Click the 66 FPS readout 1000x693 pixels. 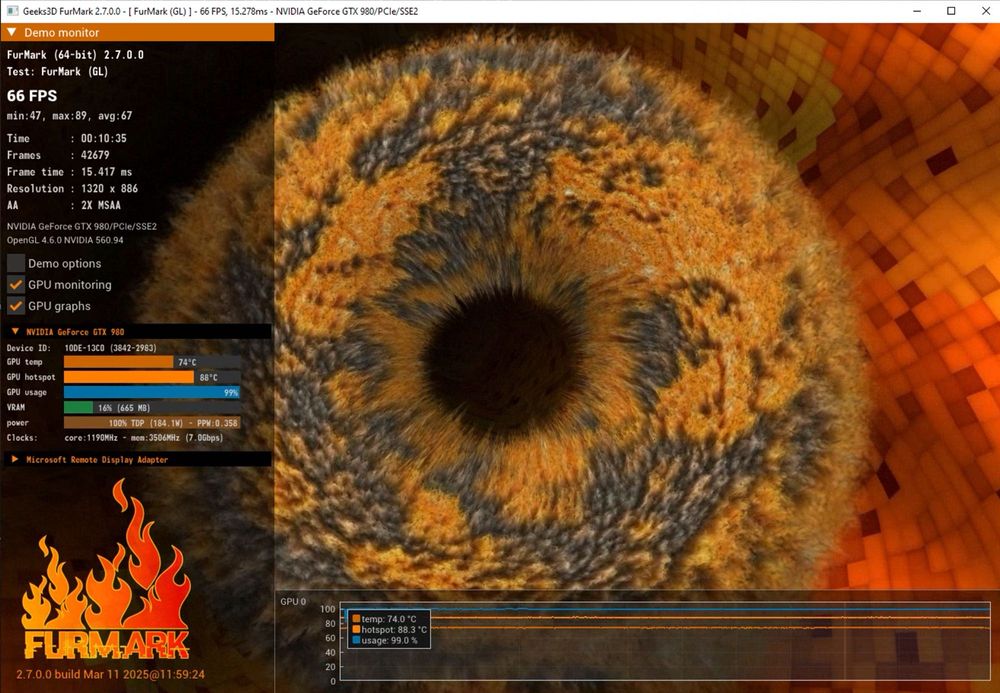[32, 96]
